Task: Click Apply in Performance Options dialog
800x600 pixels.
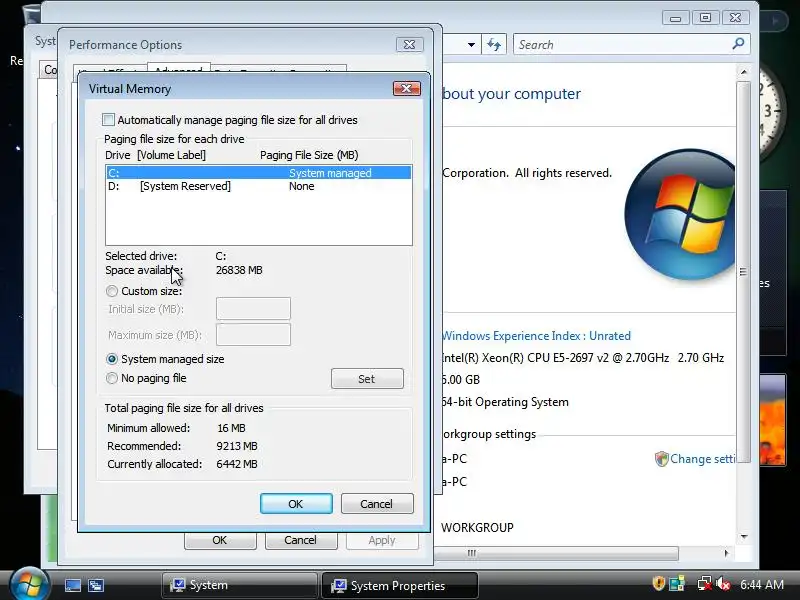Action: click(382, 540)
